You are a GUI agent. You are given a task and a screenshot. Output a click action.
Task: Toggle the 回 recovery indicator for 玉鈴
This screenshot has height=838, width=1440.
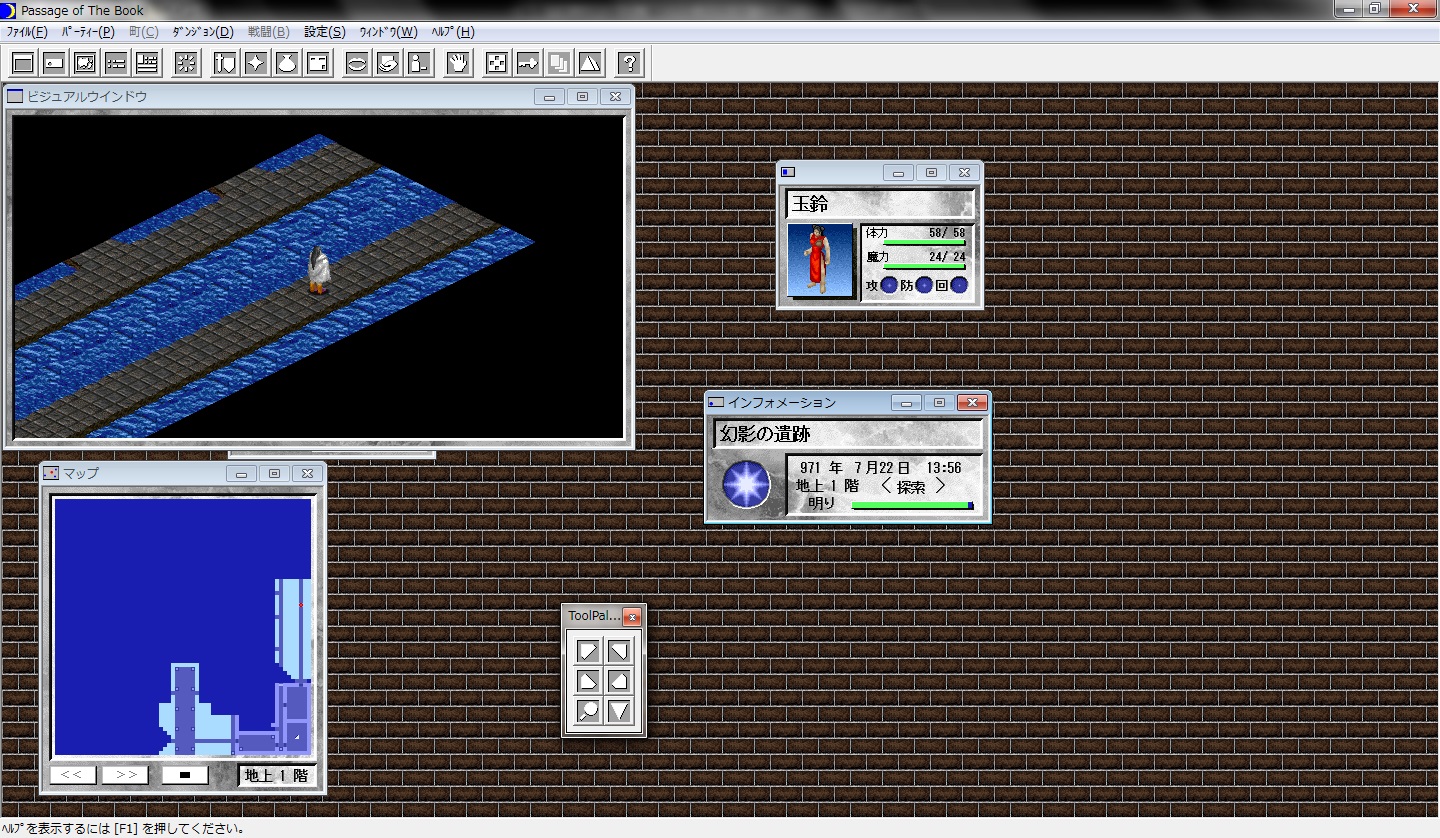point(959,285)
